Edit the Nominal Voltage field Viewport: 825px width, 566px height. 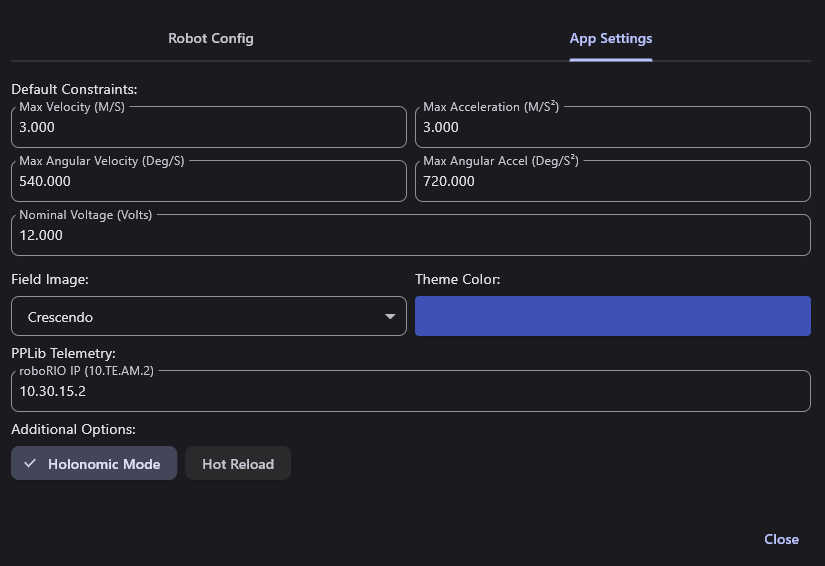(x=411, y=235)
